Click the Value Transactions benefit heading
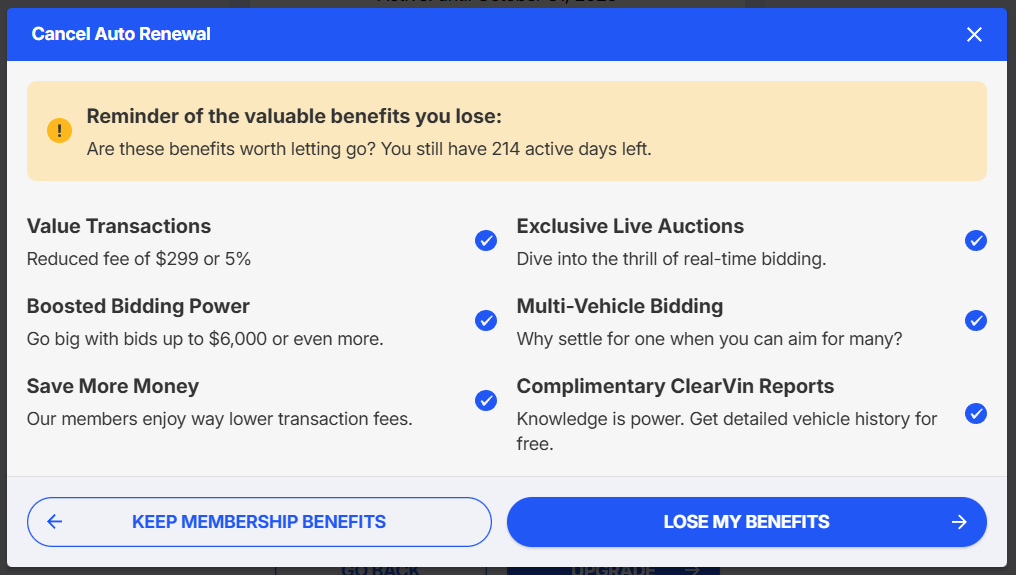The height and width of the screenshot is (575, 1016). (119, 226)
